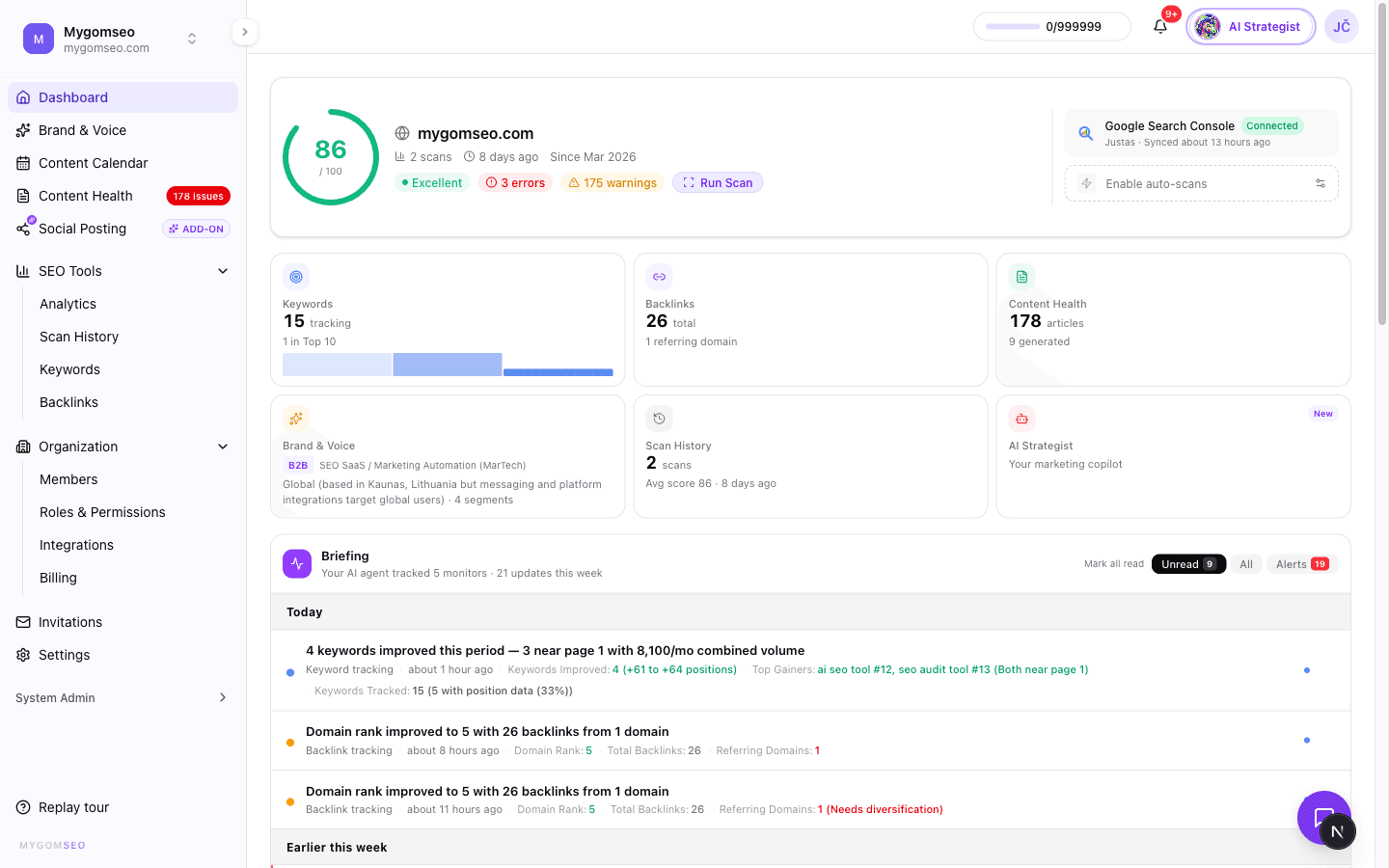Open the notification bell

tap(1159, 26)
